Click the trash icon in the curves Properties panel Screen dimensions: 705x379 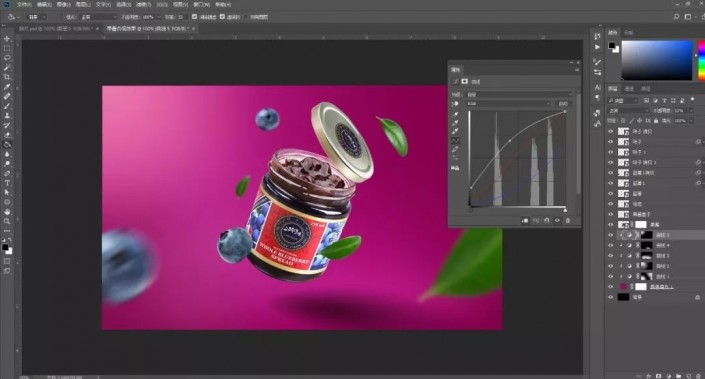pyautogui.click(x=568, y=220)
